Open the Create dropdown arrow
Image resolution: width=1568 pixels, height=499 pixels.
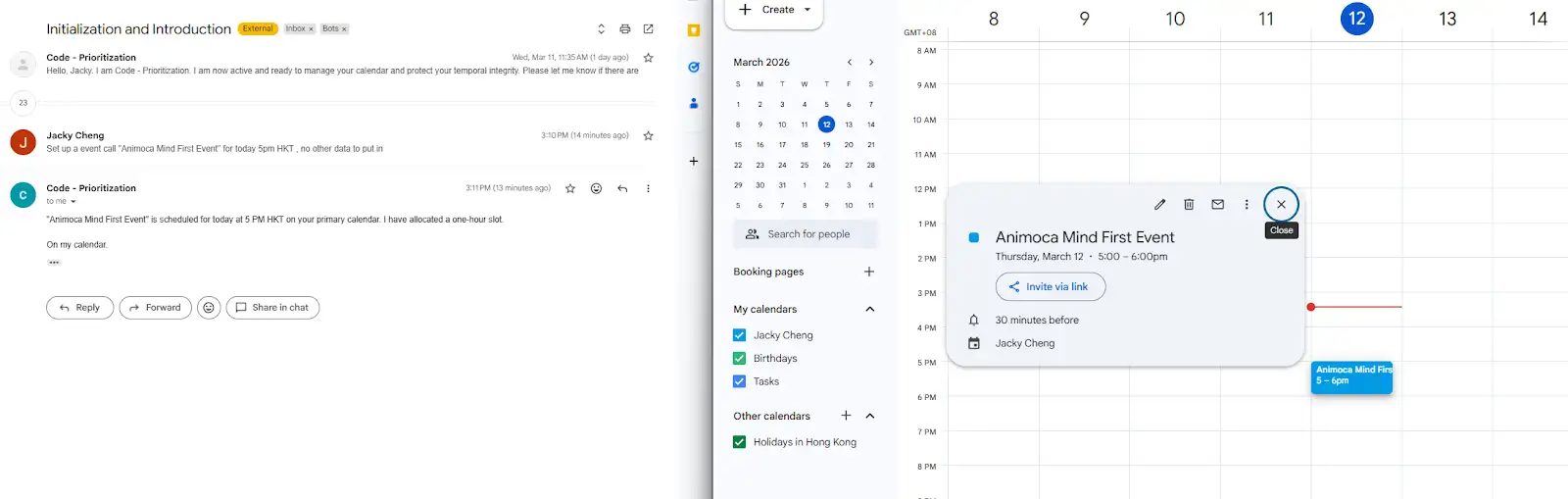pyautogui.click(x=808, y=10)
